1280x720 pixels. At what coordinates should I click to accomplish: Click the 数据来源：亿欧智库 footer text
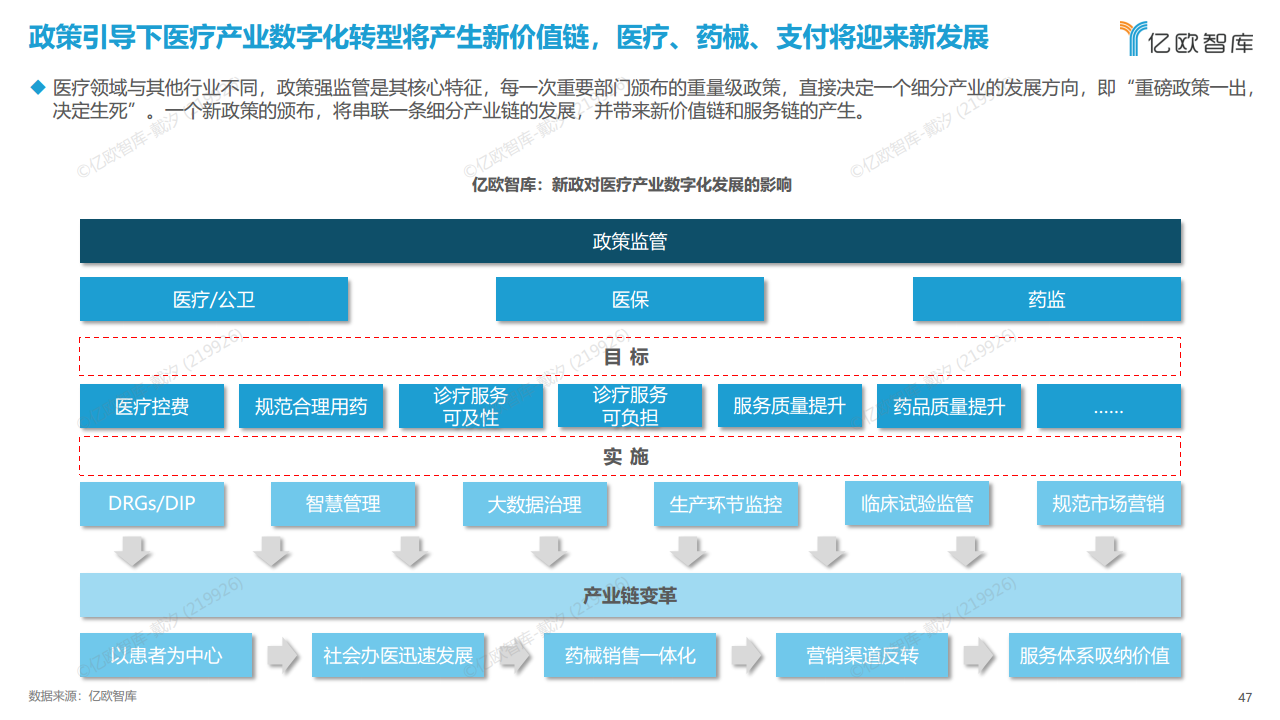pyautogui.click(x=83, y=697)
